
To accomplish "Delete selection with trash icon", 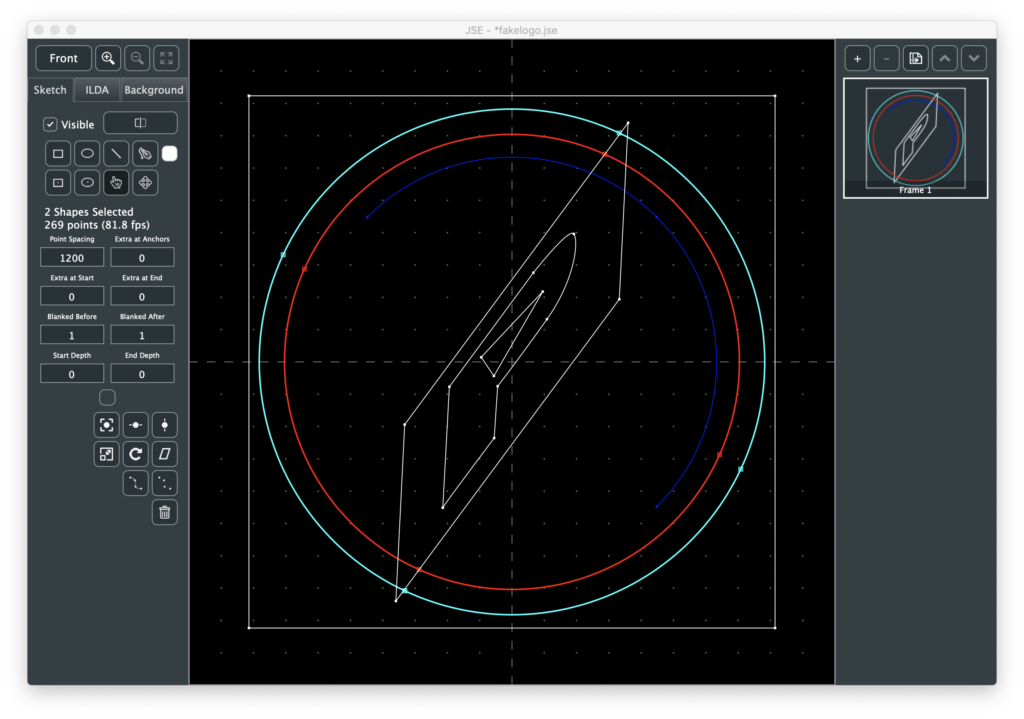I will tap(165, 513).
